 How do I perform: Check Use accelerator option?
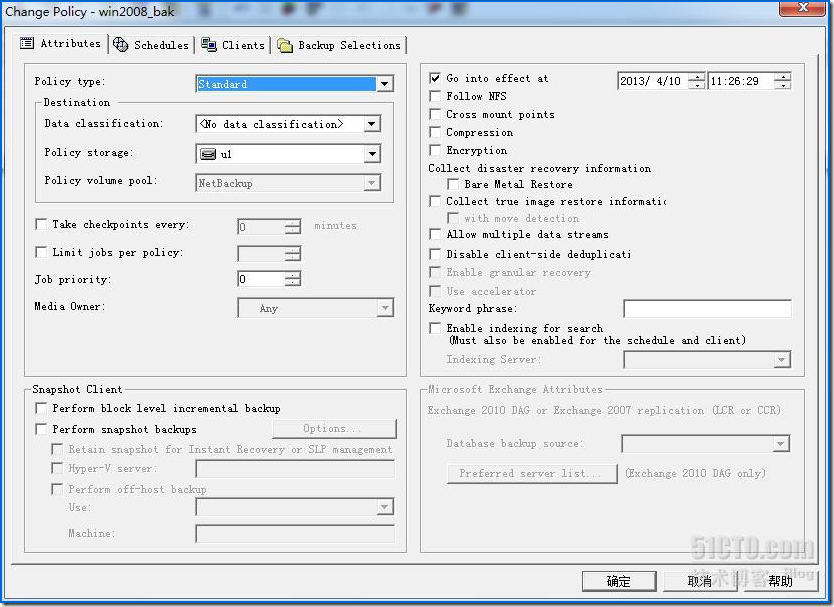pyautogui.click(x=435, y=291)
